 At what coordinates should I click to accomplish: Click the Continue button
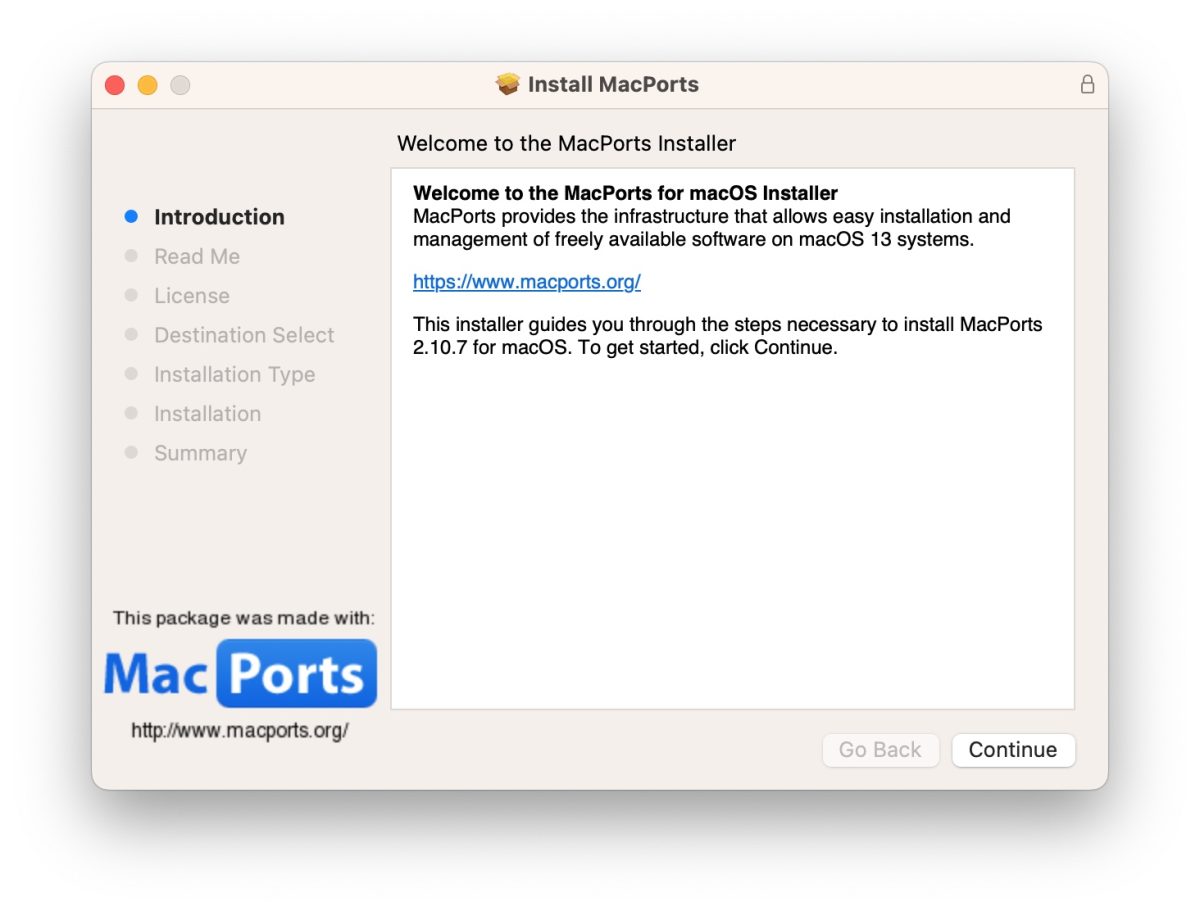click(x=1013, y=750)
